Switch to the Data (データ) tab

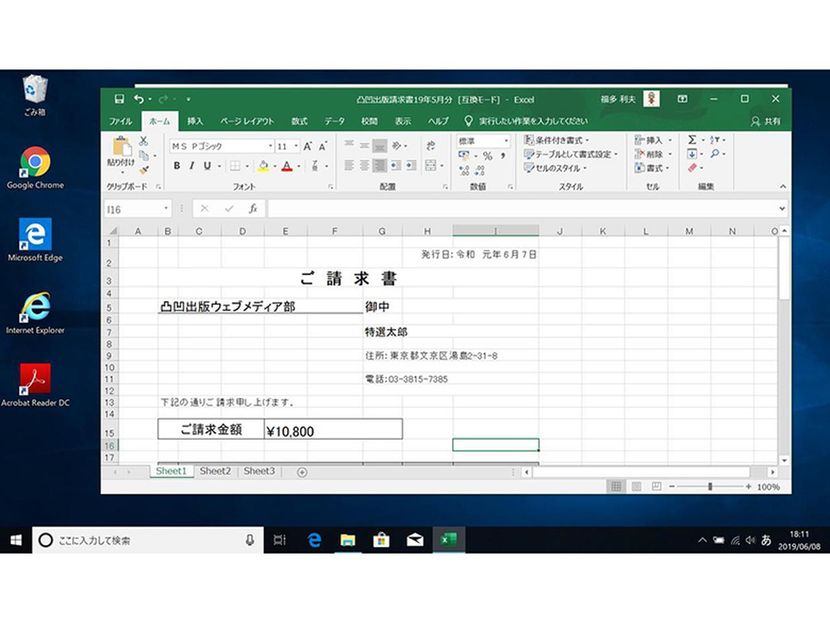pyautogui.click(x=335, y=121)
